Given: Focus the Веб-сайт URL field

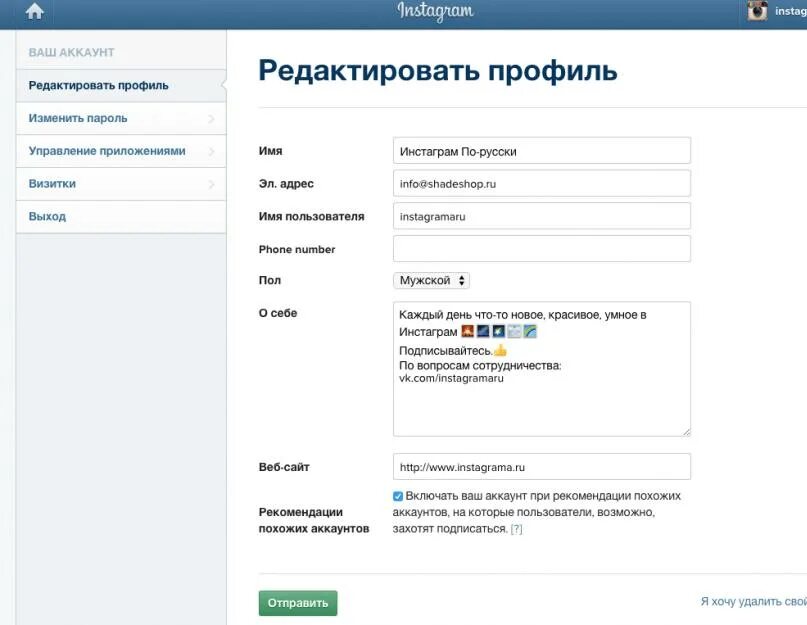Looking at the screenshot, I should pos(541,467).
